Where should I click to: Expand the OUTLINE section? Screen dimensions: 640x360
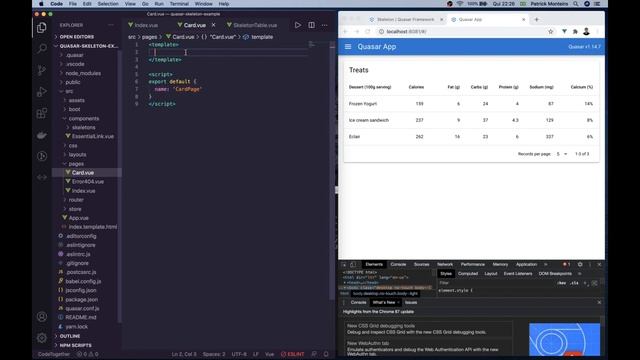click(x=70, y=336)
